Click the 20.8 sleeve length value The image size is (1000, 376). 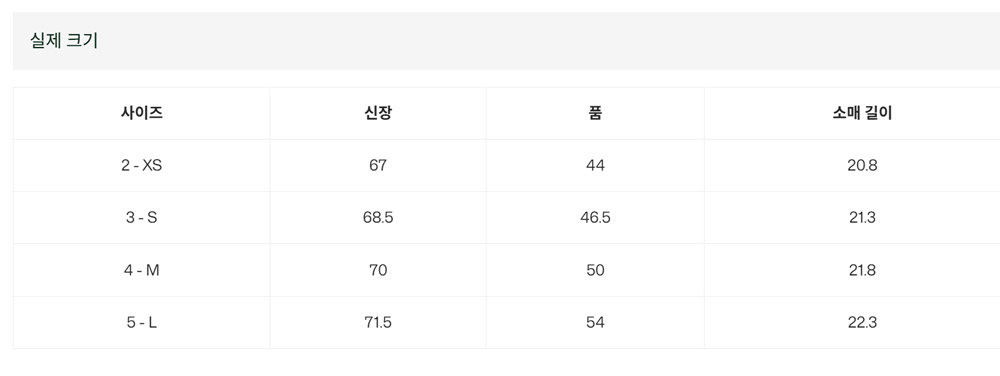pyautogui.click(x=862, y=166)
